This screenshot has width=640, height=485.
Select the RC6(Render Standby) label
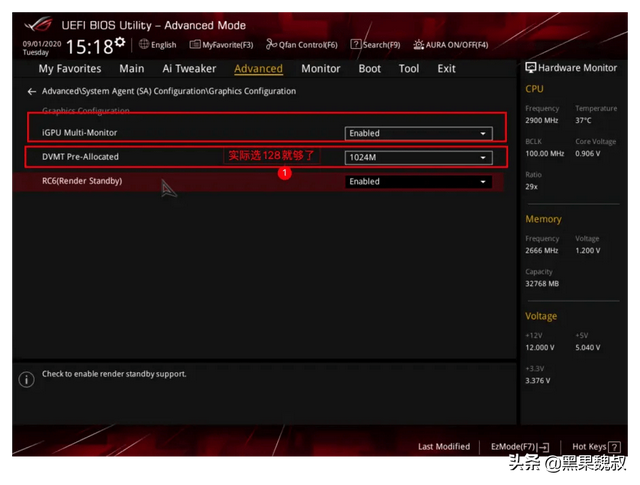click(82, 181)
